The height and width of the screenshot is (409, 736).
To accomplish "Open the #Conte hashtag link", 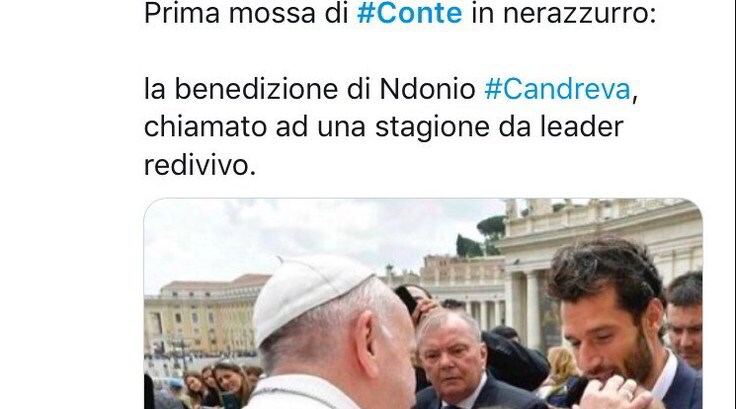I will pos(409,13).
